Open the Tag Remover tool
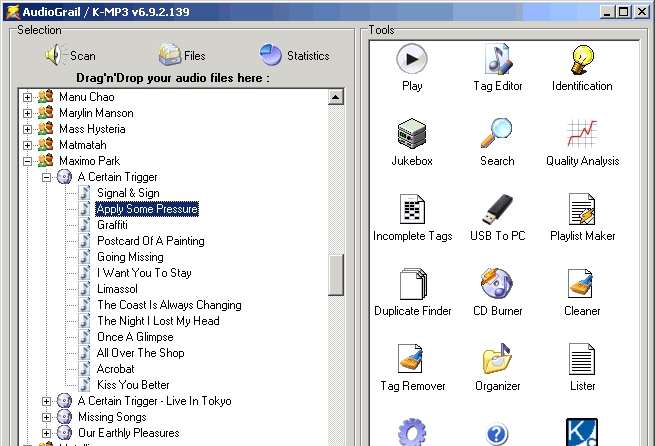The width and height of the screenshot is (655, 446). (x=412, y=367)
